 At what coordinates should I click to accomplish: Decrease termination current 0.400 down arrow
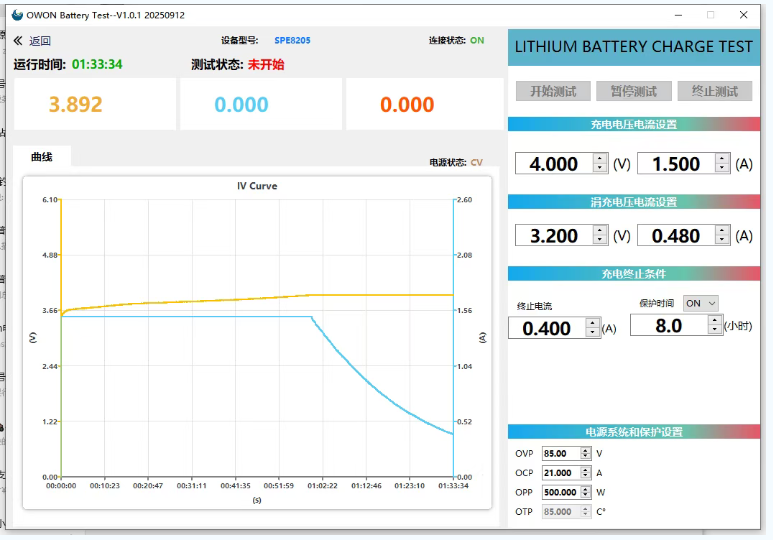[593, 334]
